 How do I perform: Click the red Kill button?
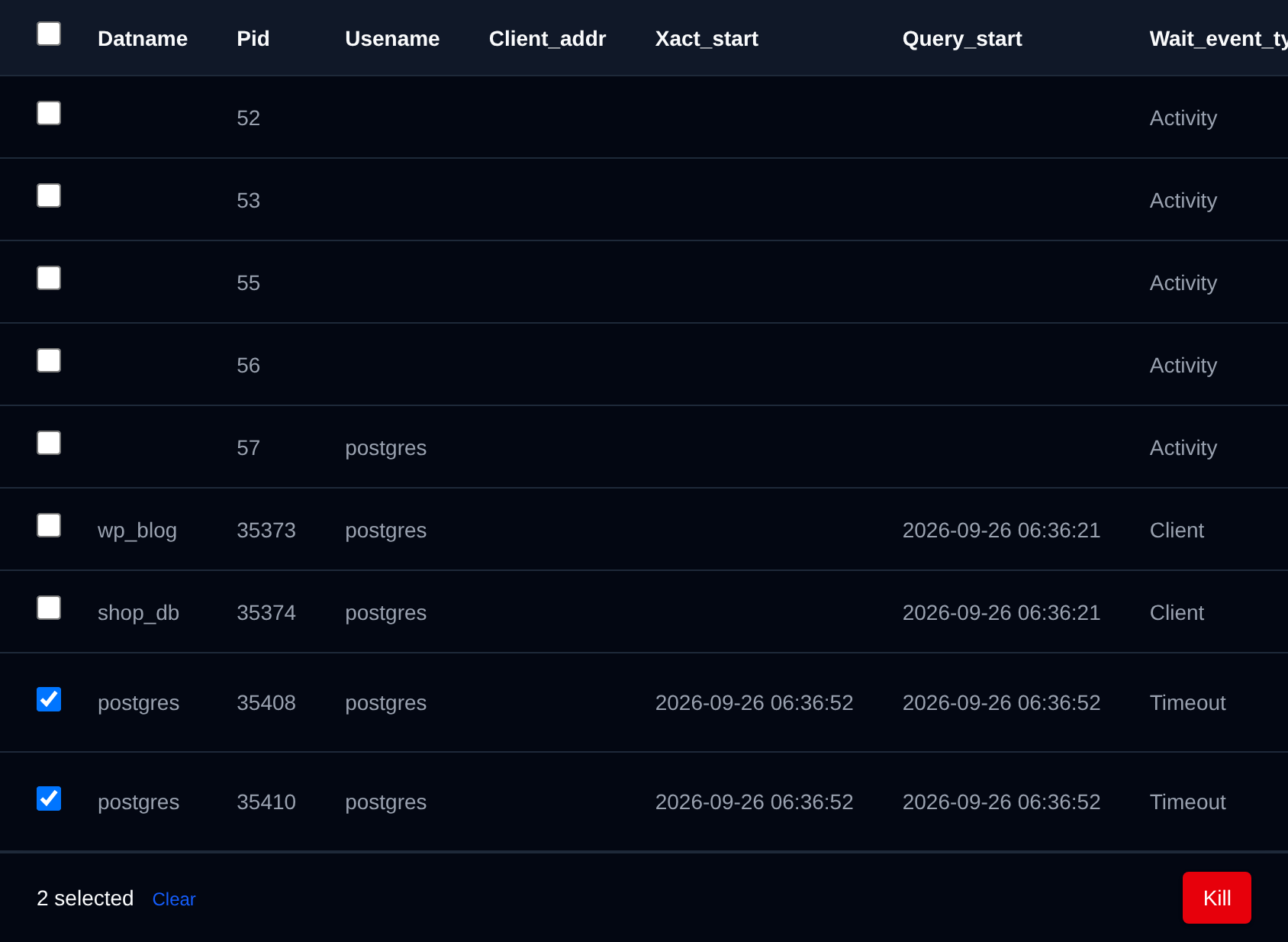[x=1216, y=898]
